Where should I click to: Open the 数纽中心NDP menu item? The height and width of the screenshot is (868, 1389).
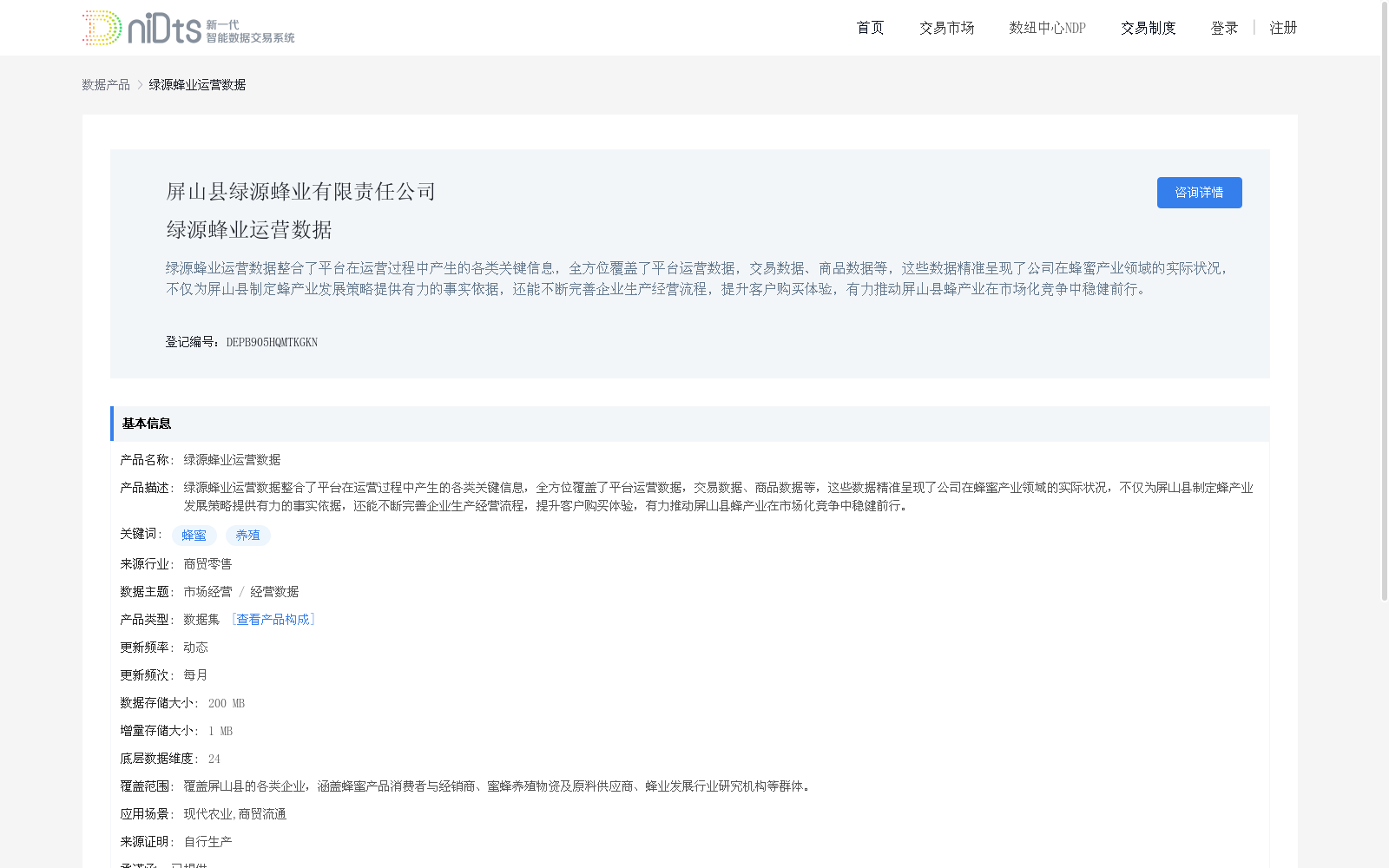click(1047, 28)
